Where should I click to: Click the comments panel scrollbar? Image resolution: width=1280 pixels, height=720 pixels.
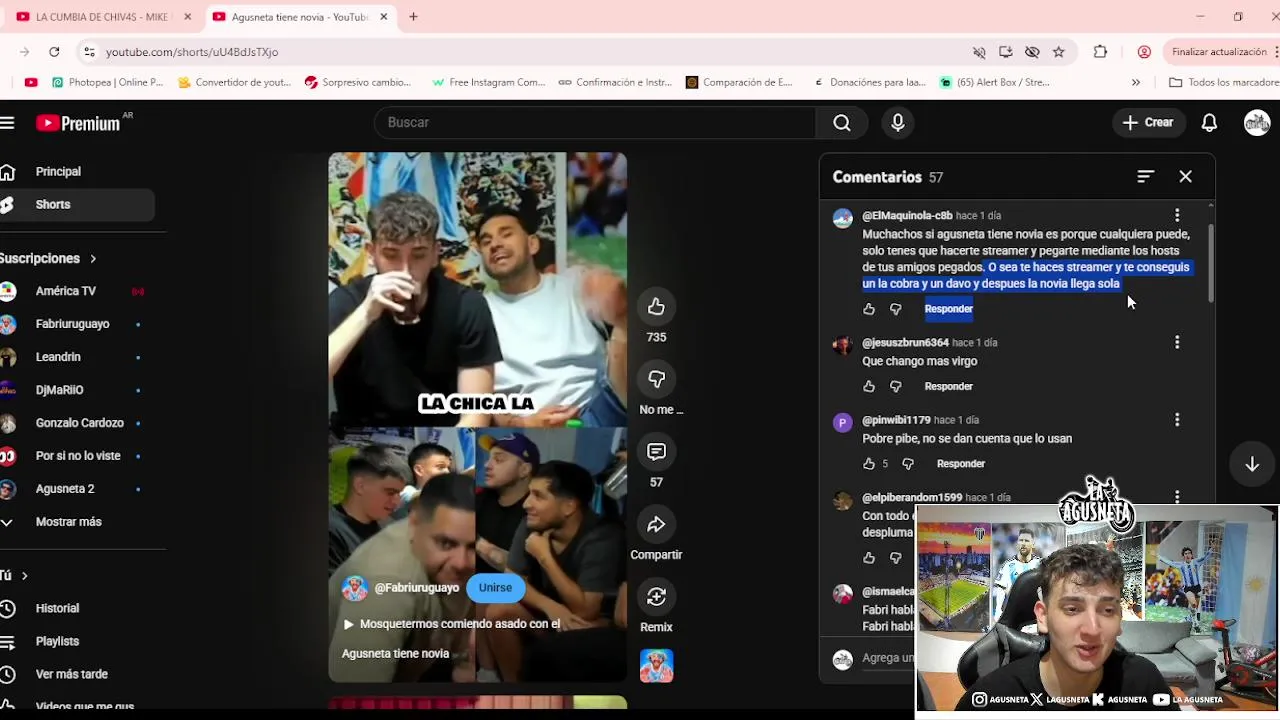point(1211,262)
